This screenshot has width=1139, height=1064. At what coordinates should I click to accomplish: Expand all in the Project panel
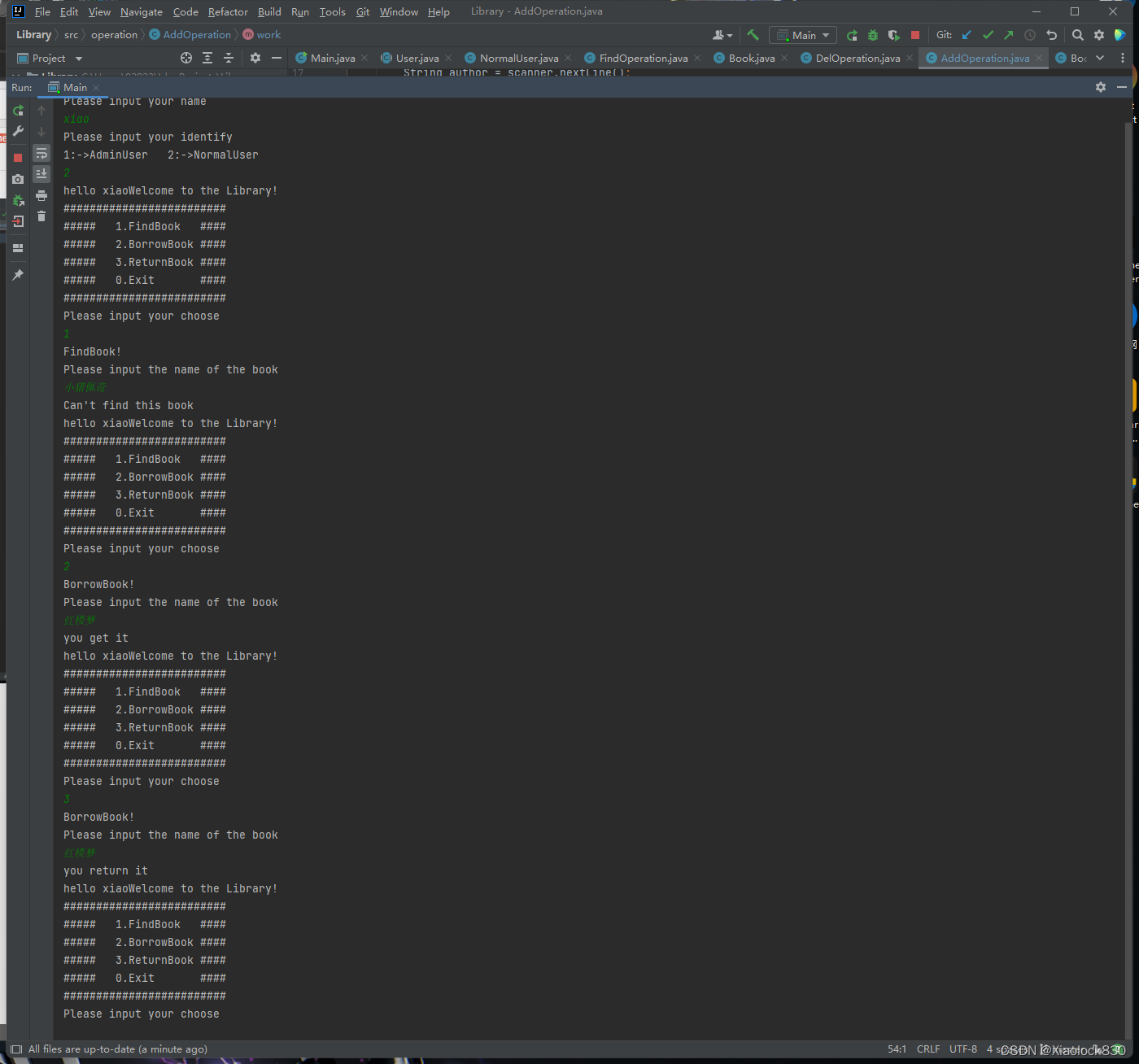pyautogui.click(x=207, y=58)
